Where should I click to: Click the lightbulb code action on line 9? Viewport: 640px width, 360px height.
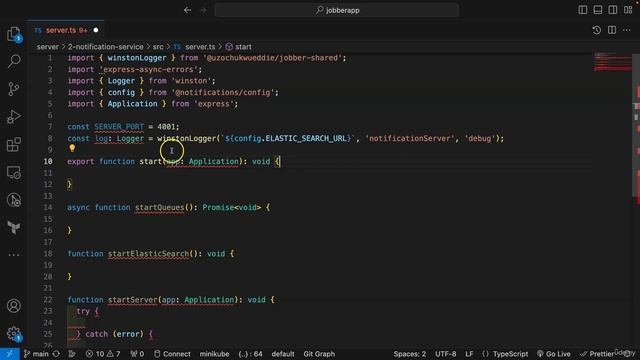(x=72, y=149)
